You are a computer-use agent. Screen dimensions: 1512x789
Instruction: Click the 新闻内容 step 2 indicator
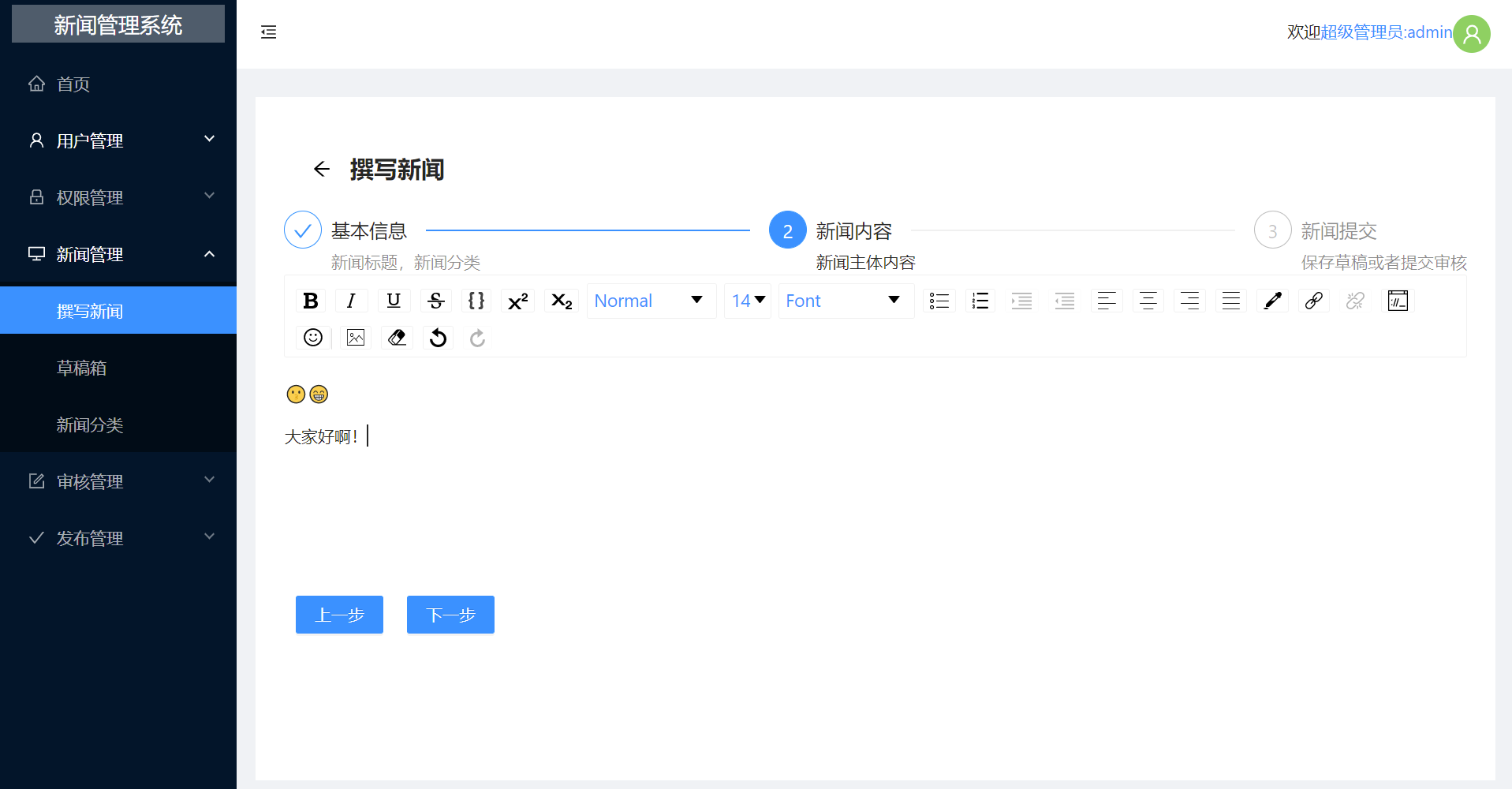point(787,230)
